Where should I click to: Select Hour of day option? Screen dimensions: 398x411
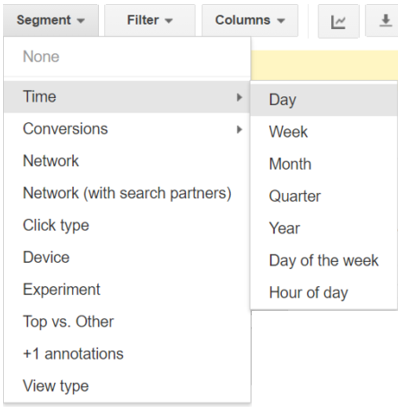(324, 293)
